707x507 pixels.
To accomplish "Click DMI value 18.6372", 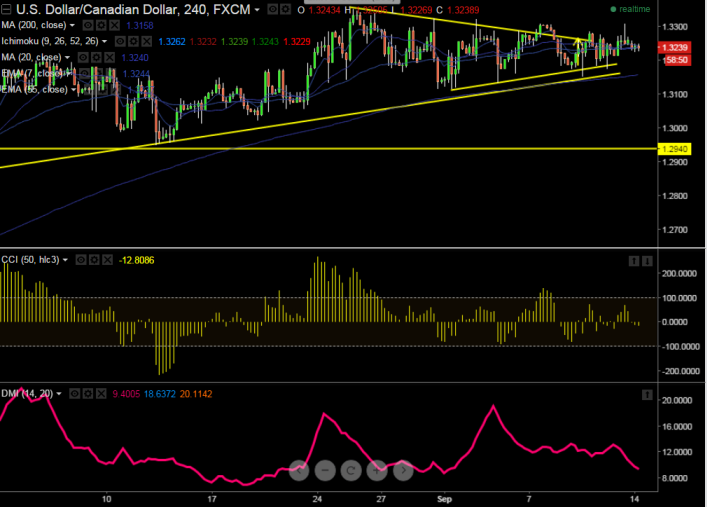I will [x=160, y=394].
